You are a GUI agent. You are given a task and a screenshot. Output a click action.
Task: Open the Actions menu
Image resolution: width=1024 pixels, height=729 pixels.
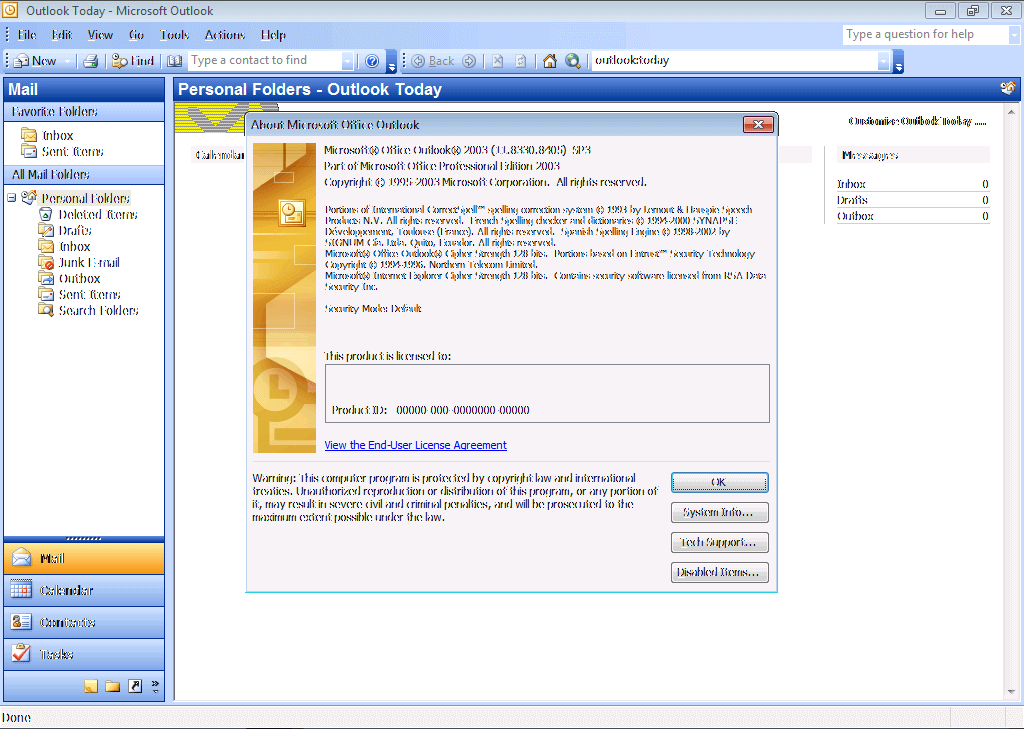pos(224,35)
